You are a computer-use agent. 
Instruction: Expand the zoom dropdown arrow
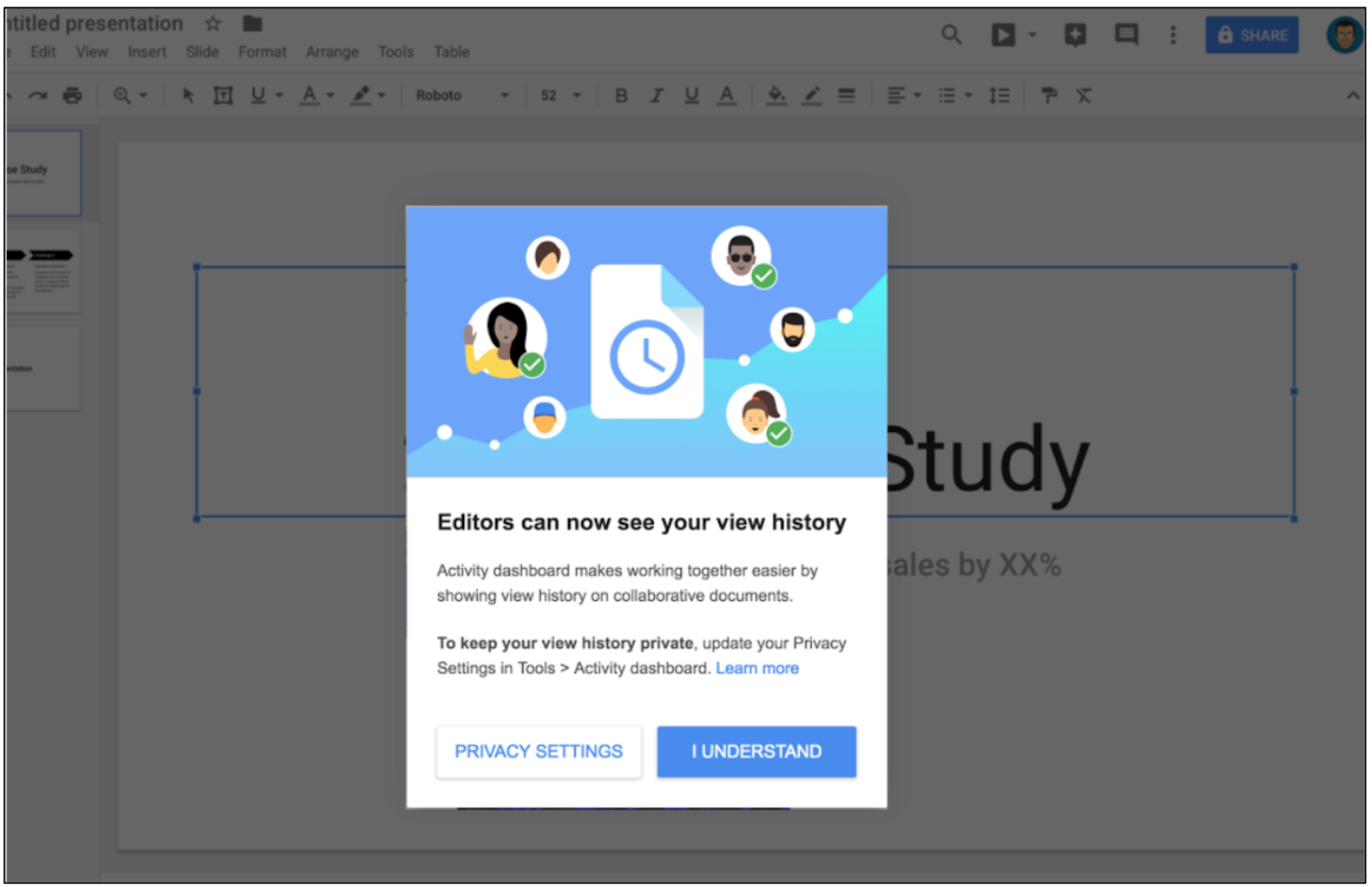pyautogui.click(x=143, y=95)
